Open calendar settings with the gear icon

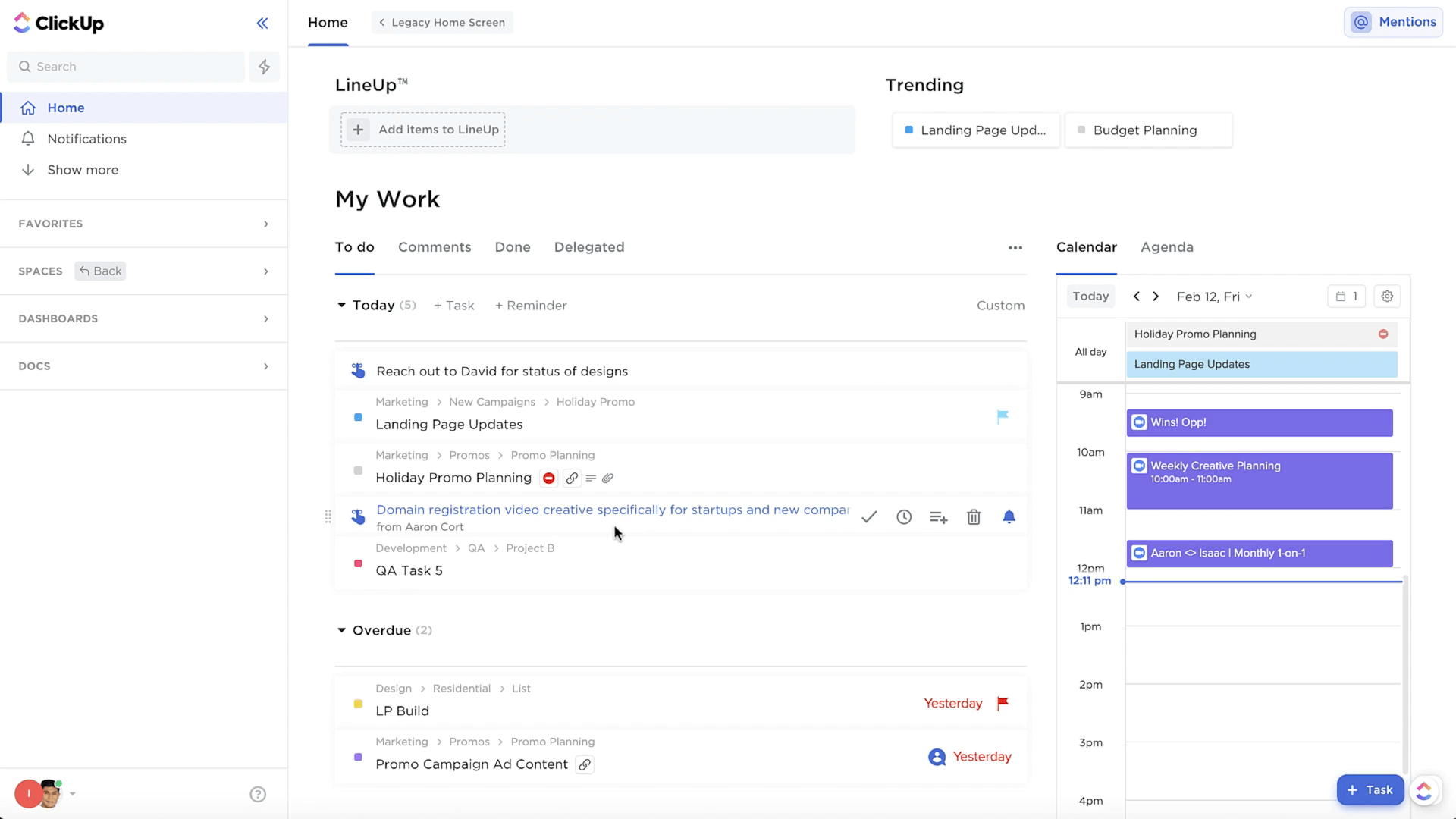coord(1387,297)
